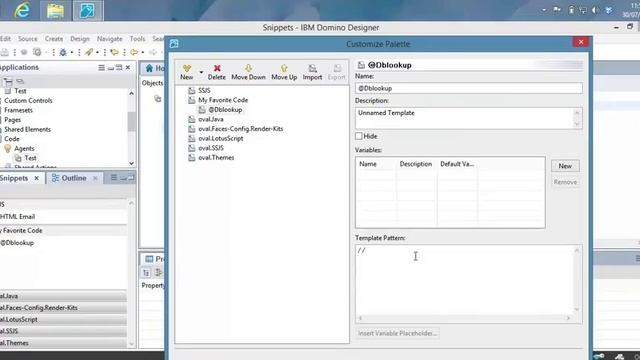This screenshot has height=360, width=640.
Task: Select My Favorite Code category in tree
Action: [223, 100]
